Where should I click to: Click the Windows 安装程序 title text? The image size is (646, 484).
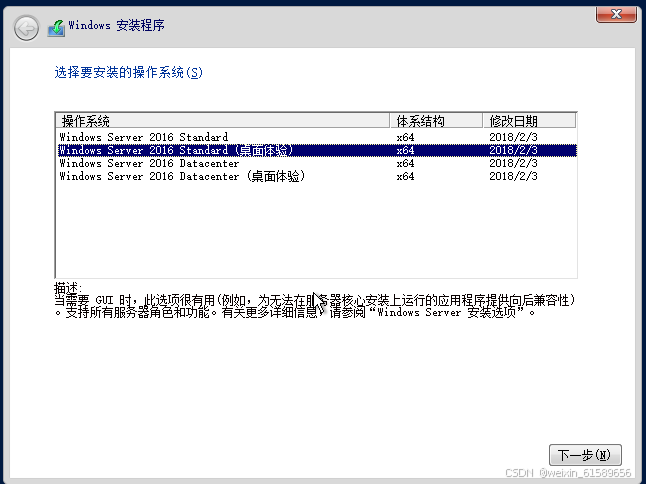(117, 26)
